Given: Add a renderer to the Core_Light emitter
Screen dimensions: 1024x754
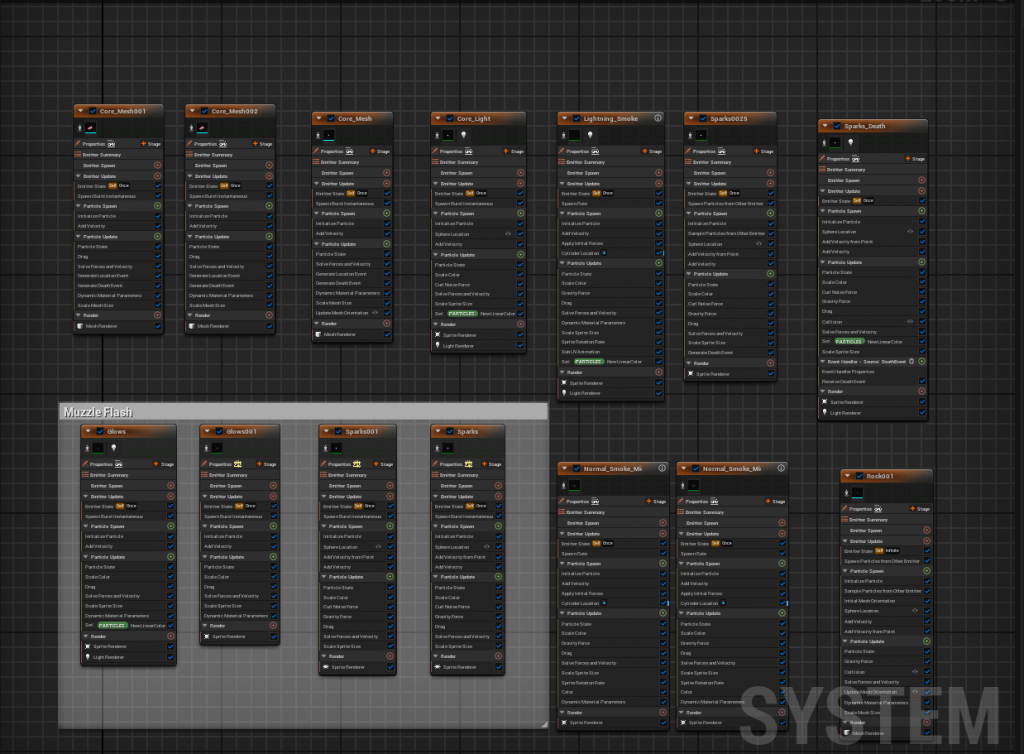Looking at the screenshot, I should coord(520,324).
